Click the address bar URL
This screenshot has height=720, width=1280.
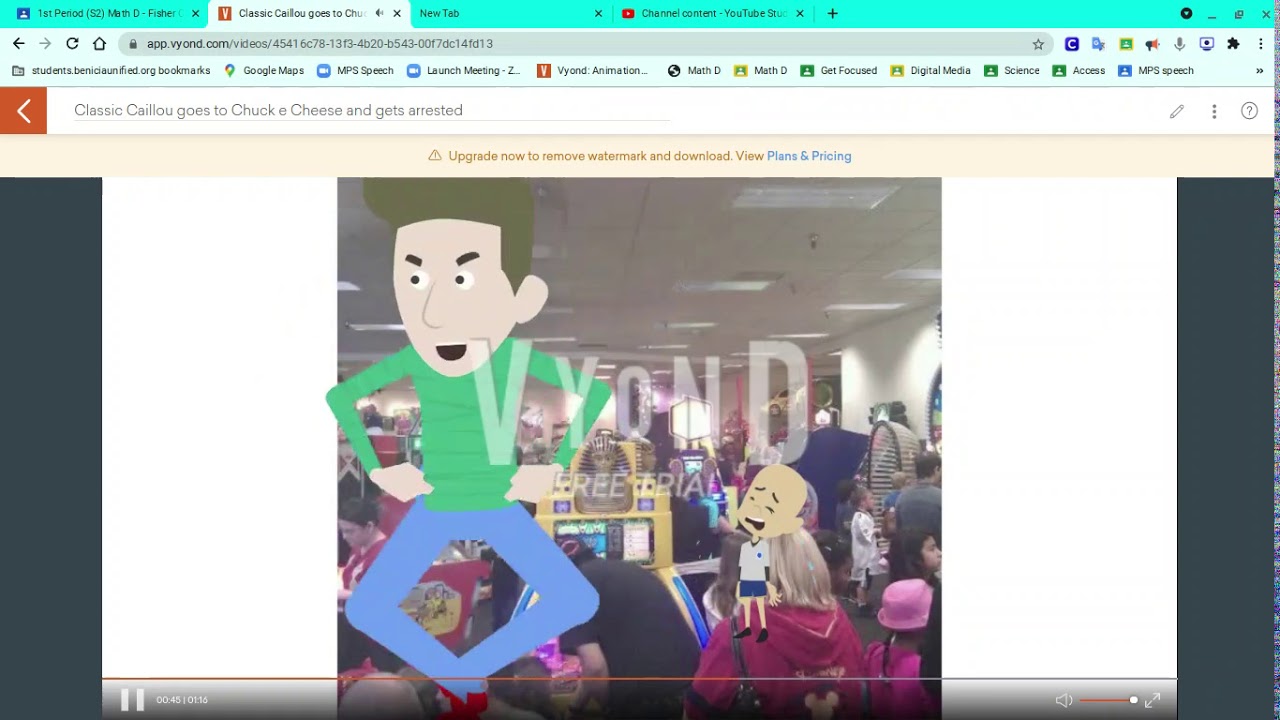click(x=320, y=44)
